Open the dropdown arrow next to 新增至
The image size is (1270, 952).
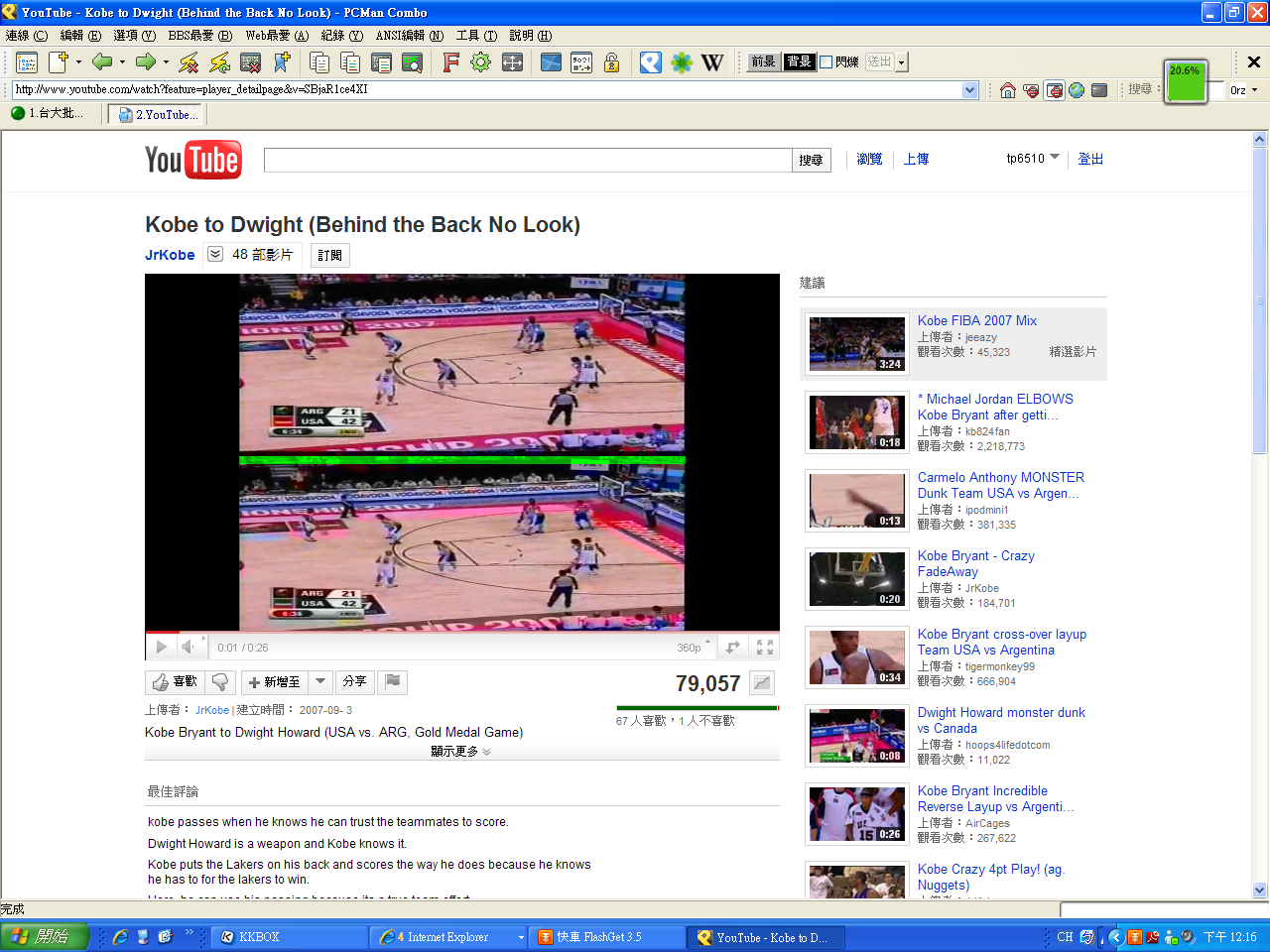pos(319,682)
